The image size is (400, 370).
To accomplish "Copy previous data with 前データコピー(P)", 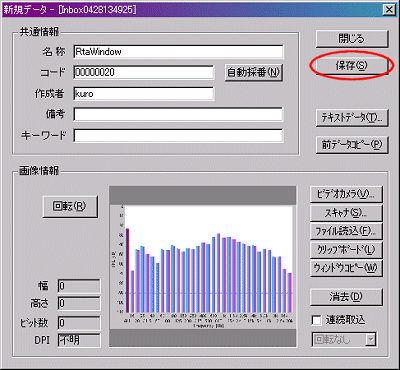I will [x=352, y=145].
